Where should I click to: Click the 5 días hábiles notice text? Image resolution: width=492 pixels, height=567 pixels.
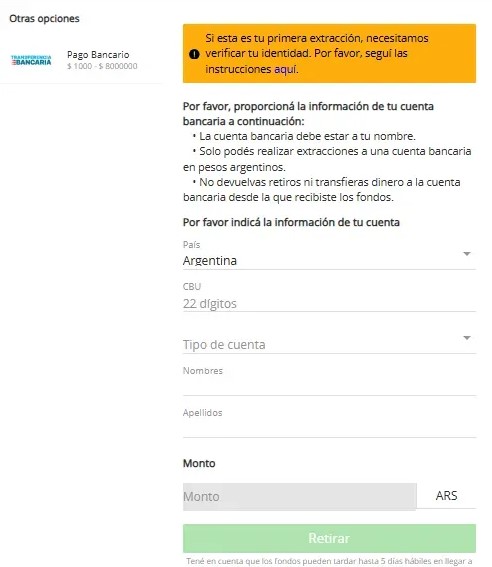click(329, 561)
